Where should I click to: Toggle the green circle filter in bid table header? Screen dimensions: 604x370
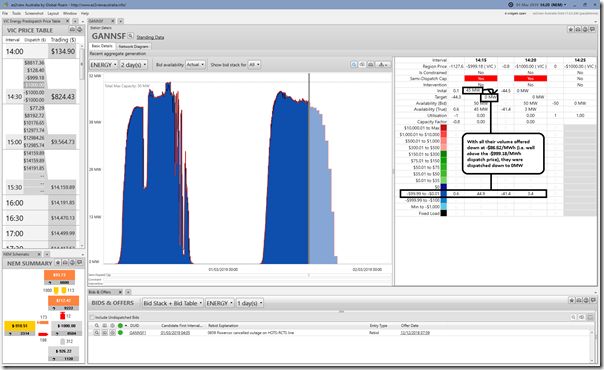click(120, 326)
